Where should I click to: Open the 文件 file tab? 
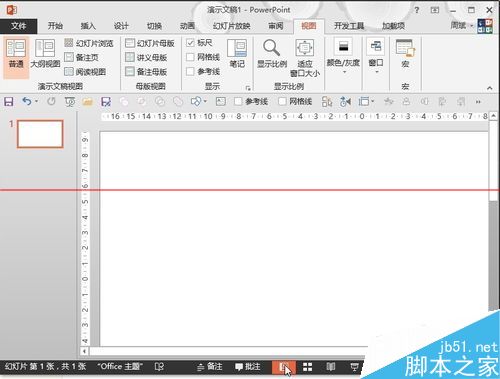point(19,26)
